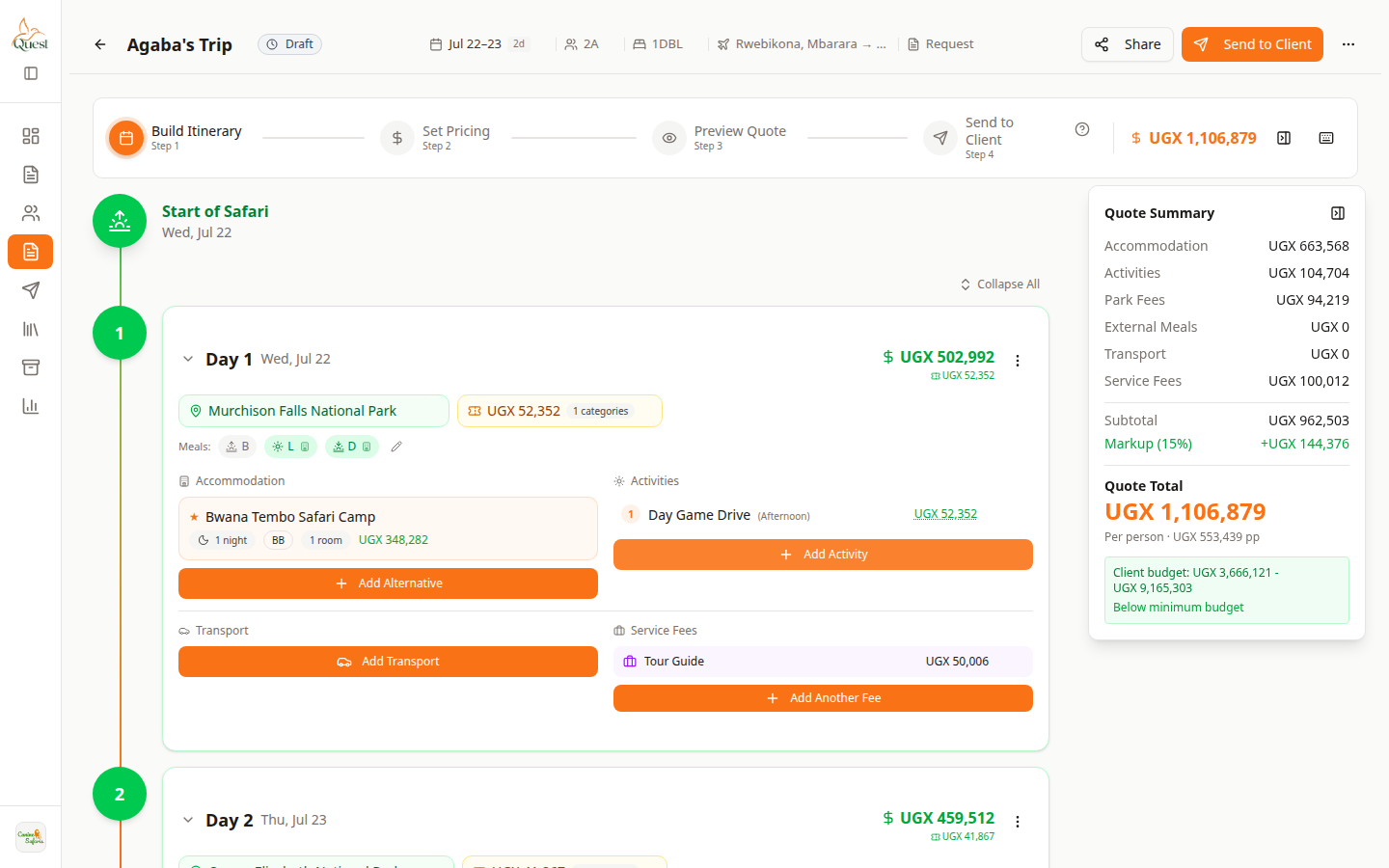The width and height of the screenshot is (1389, 868).
Task: Click the orange Send to Client button
Action: pos(1252,44)
